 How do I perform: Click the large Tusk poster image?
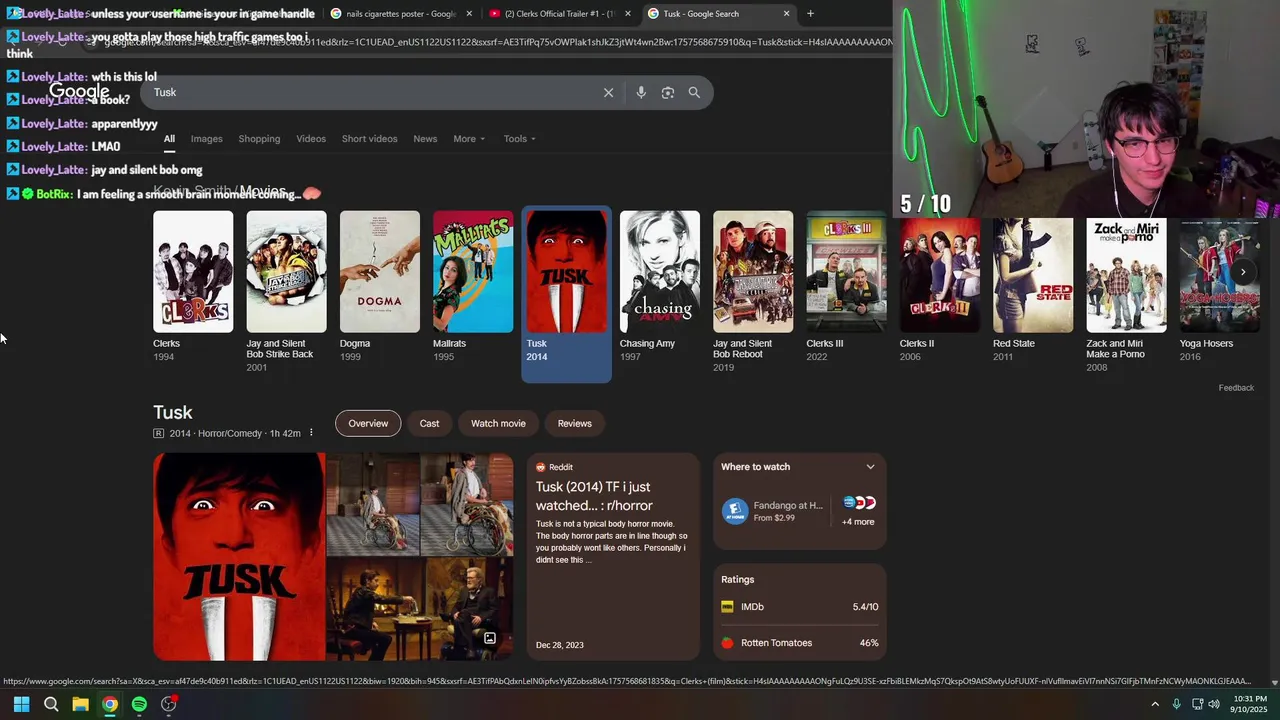click(239, 557)
